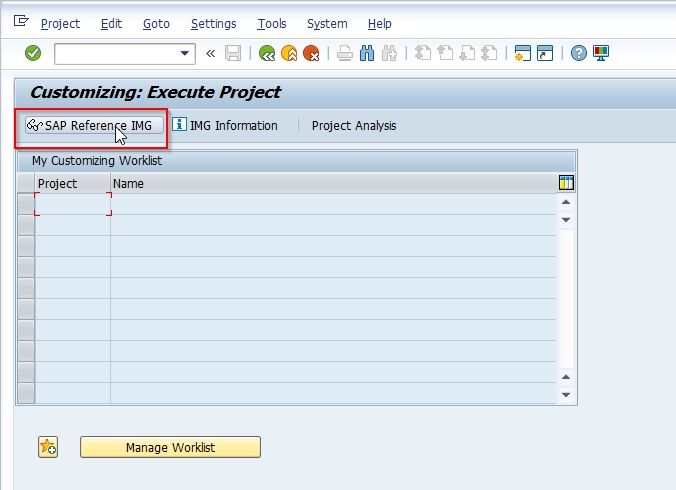Open the window menu icon left of Project

click(21, 21)
